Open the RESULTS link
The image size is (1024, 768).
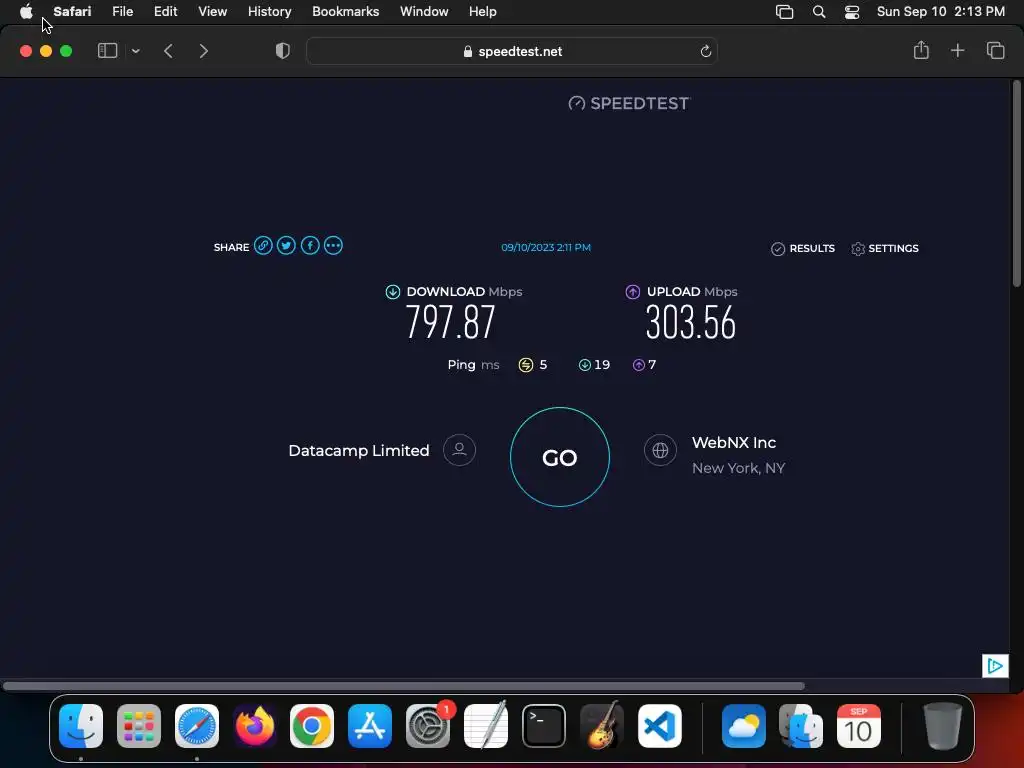803,248
